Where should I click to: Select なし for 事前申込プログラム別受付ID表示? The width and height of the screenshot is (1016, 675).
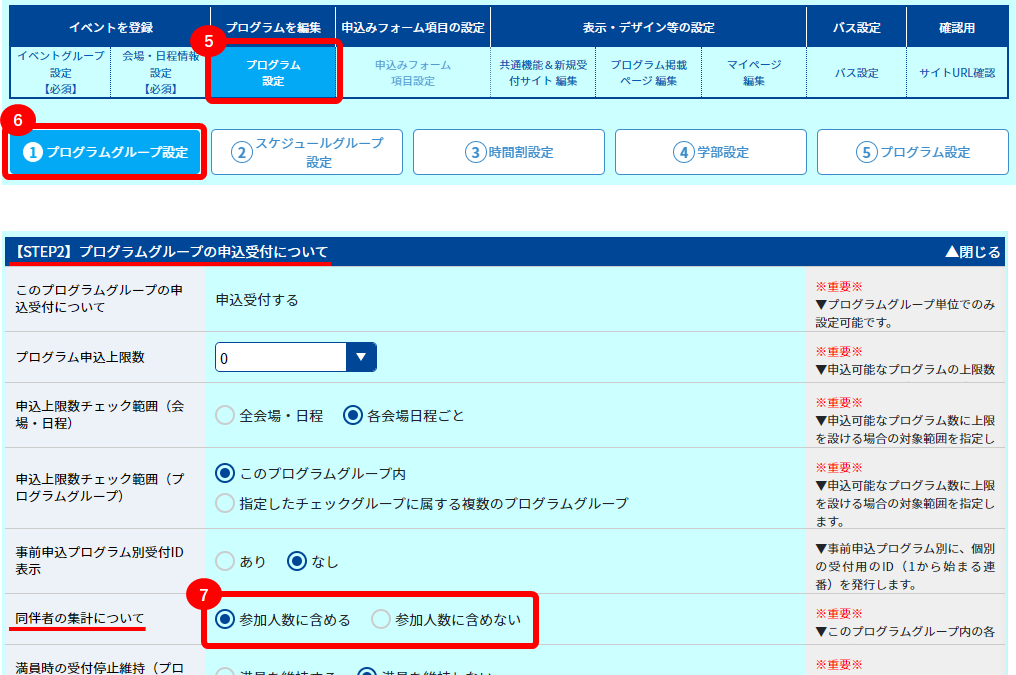pyautogui.click(x=297, y=561)
